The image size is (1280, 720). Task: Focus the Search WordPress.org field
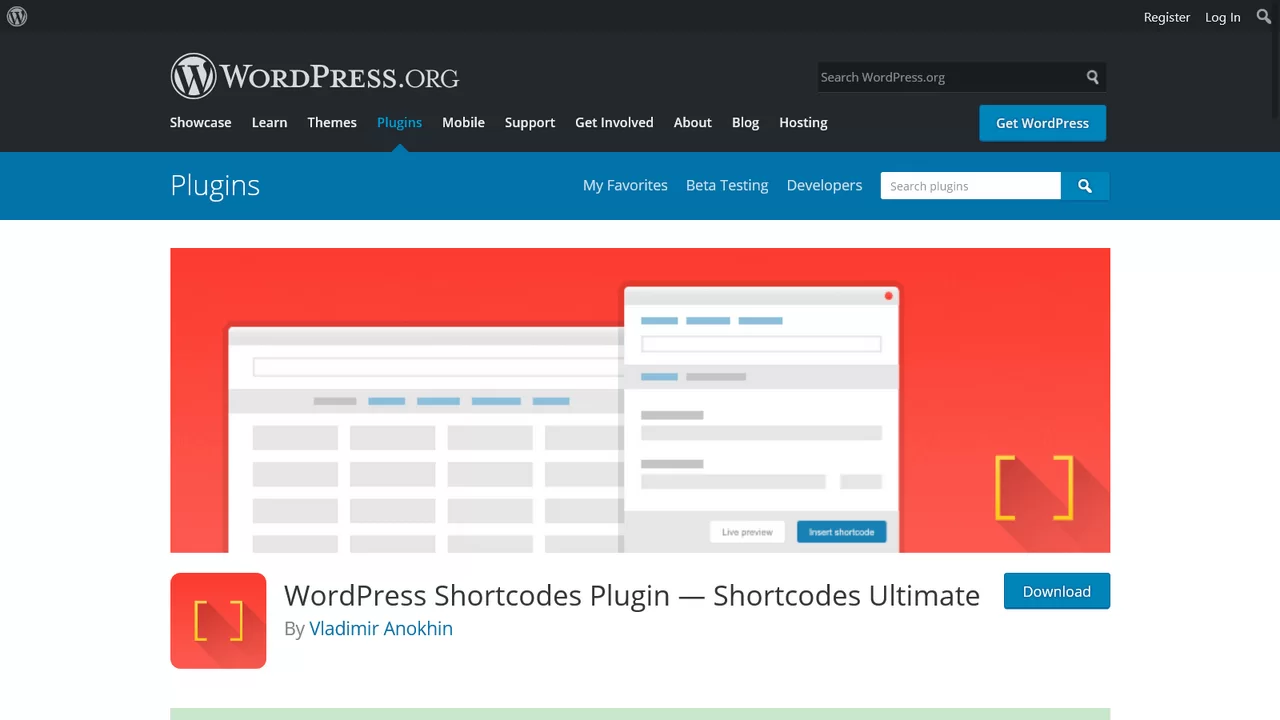coord(948,77)
